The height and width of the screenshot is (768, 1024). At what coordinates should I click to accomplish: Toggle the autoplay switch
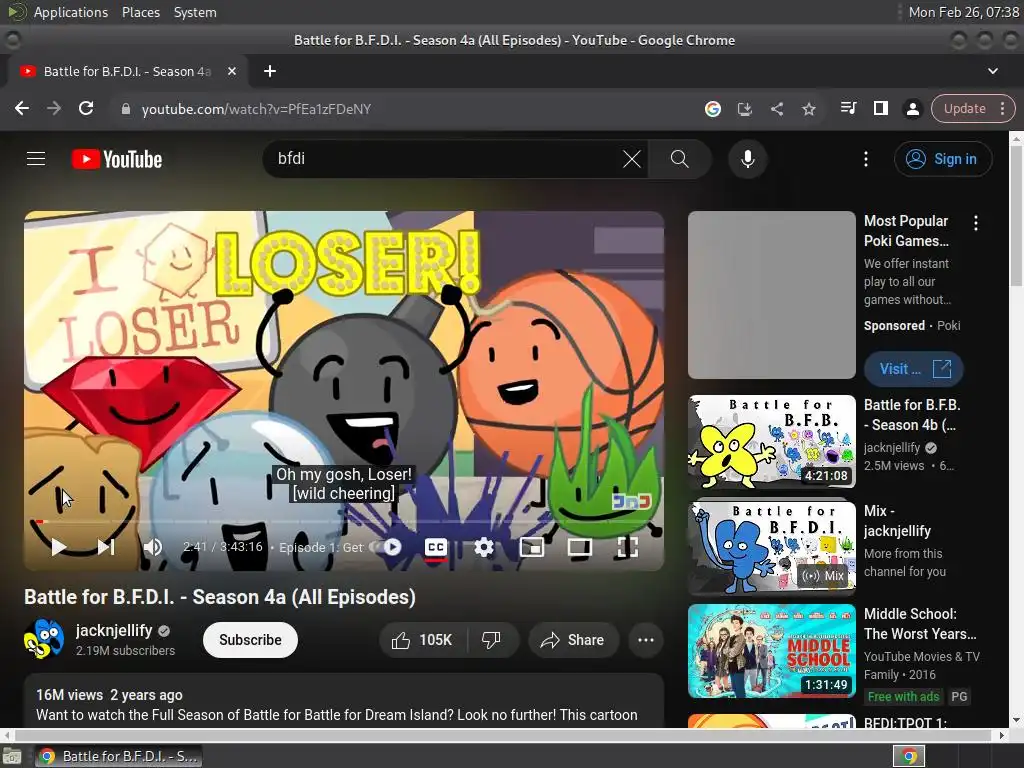click(387, 547)
